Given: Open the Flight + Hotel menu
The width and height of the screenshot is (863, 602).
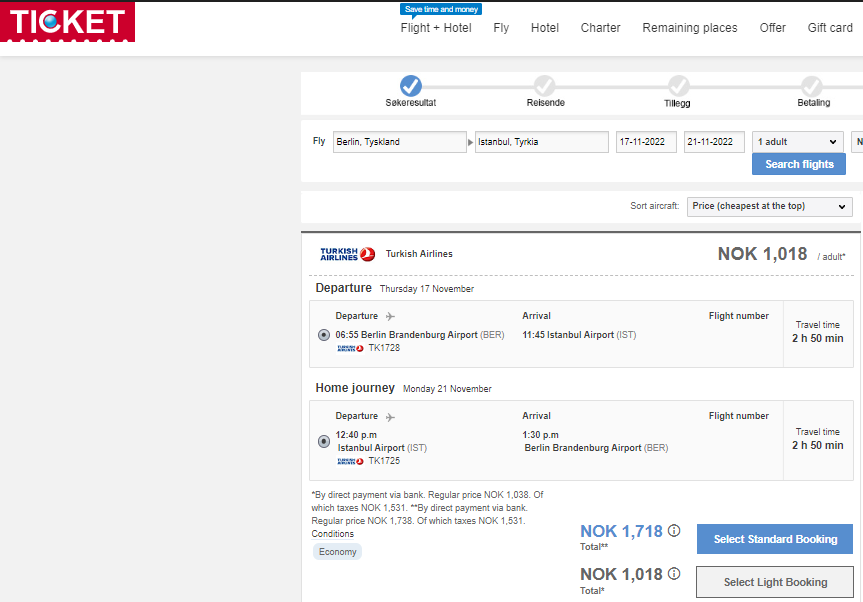Looking at the screenshot, I should click(436, 28).
